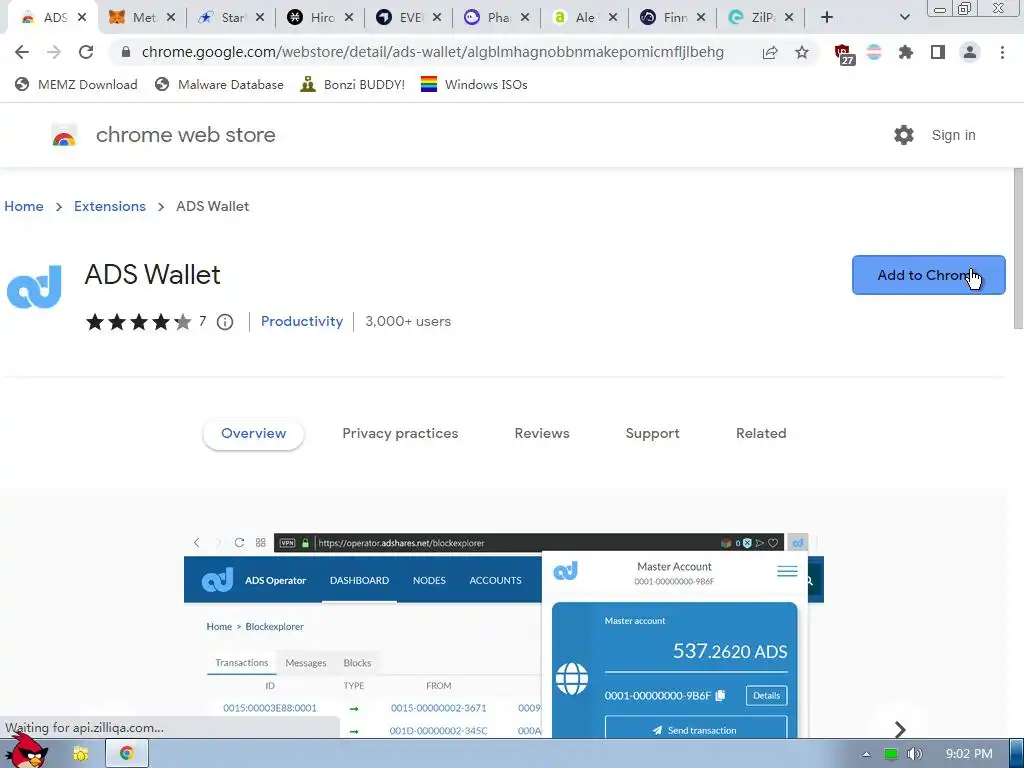Close the Alephium tab
This screenshot has width=1024, height=768.
613,18
